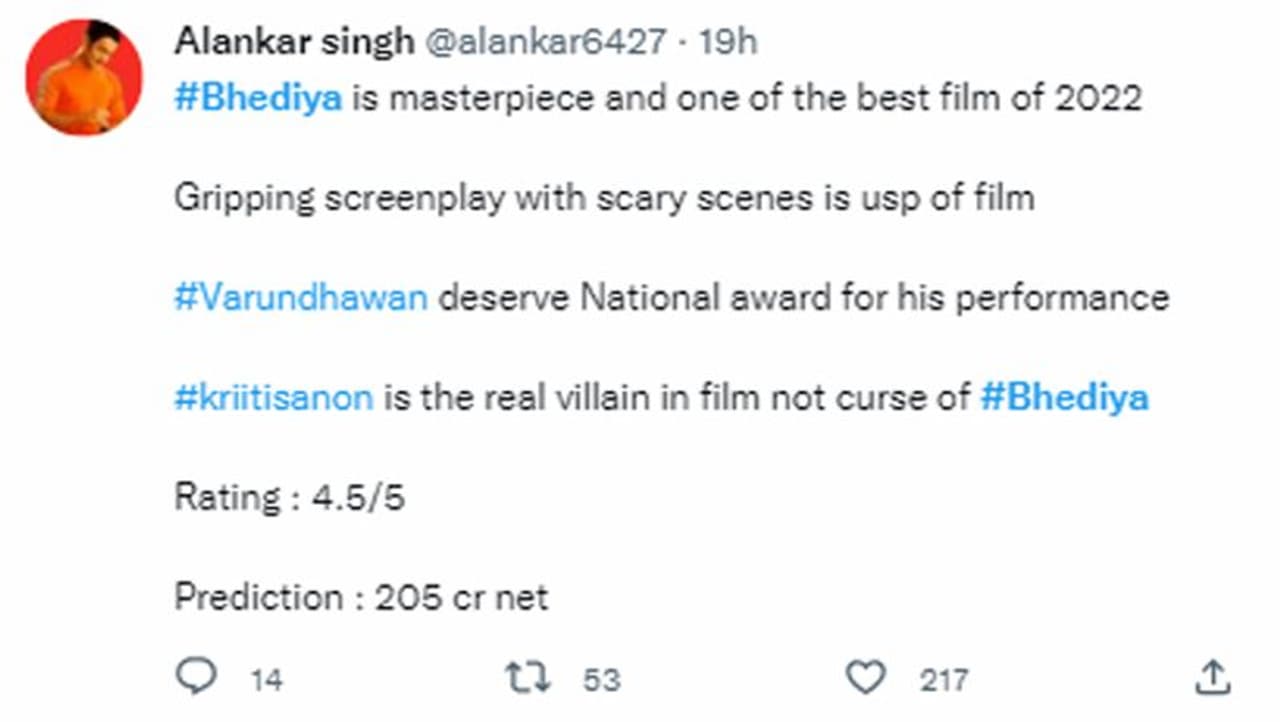Click the like count 217
The height and width of the screenshot is (722, 1280).
pyautogui.click(x=943, y=681)
